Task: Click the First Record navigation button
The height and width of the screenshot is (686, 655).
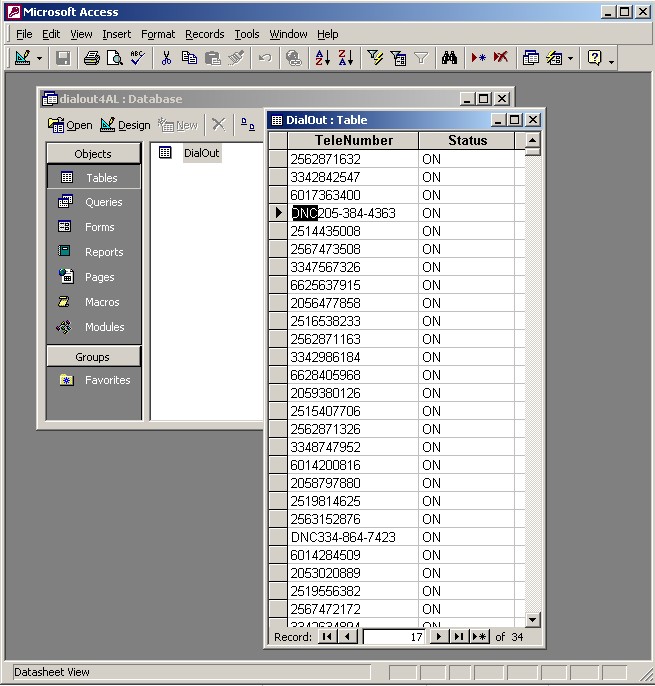Action: click(x=326, y=637)
